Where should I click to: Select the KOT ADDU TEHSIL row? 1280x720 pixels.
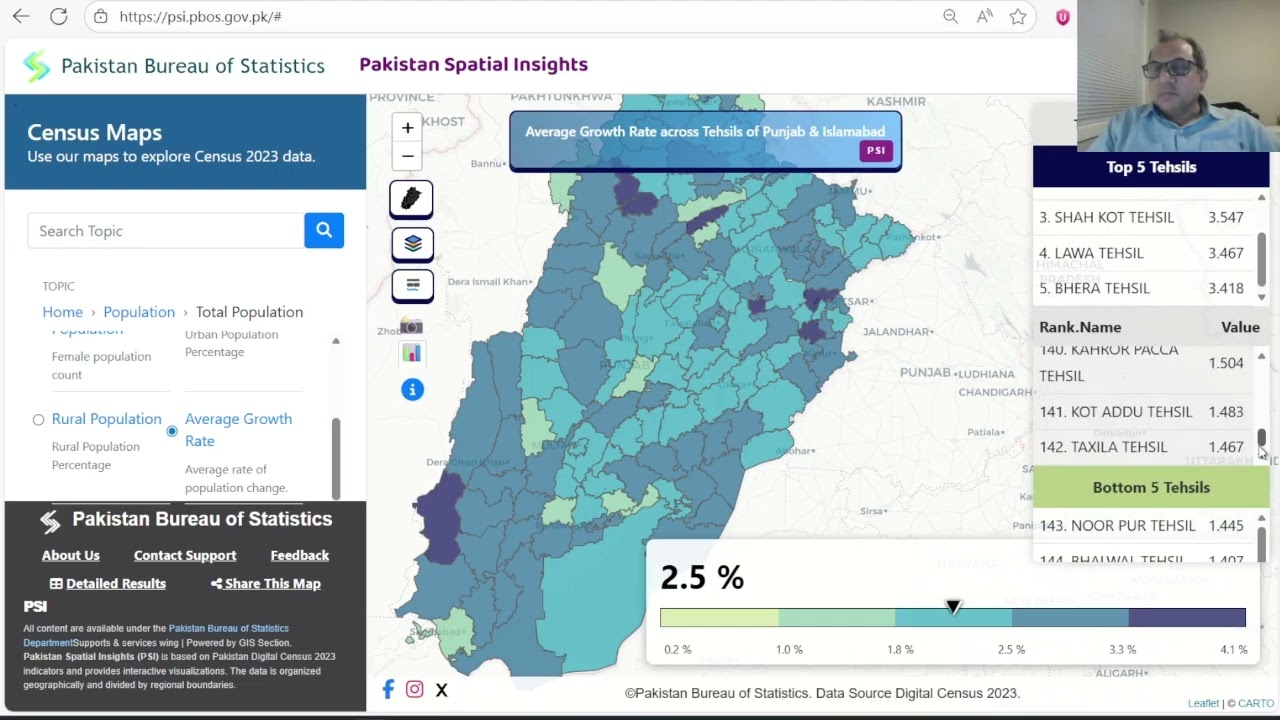pyautogui.click(x=1142, y=412)
